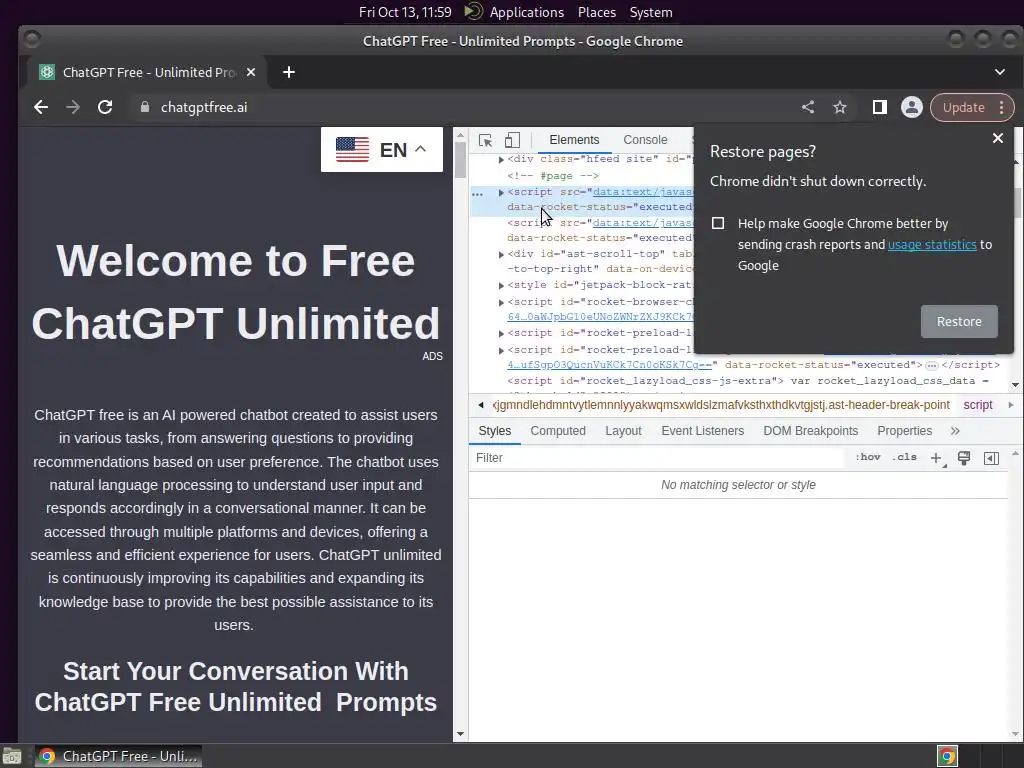Toggle rendering emulations paintbrush icon
This screenshot has height=768, width=1024.
pyautogui.click(x=964, y=458)
